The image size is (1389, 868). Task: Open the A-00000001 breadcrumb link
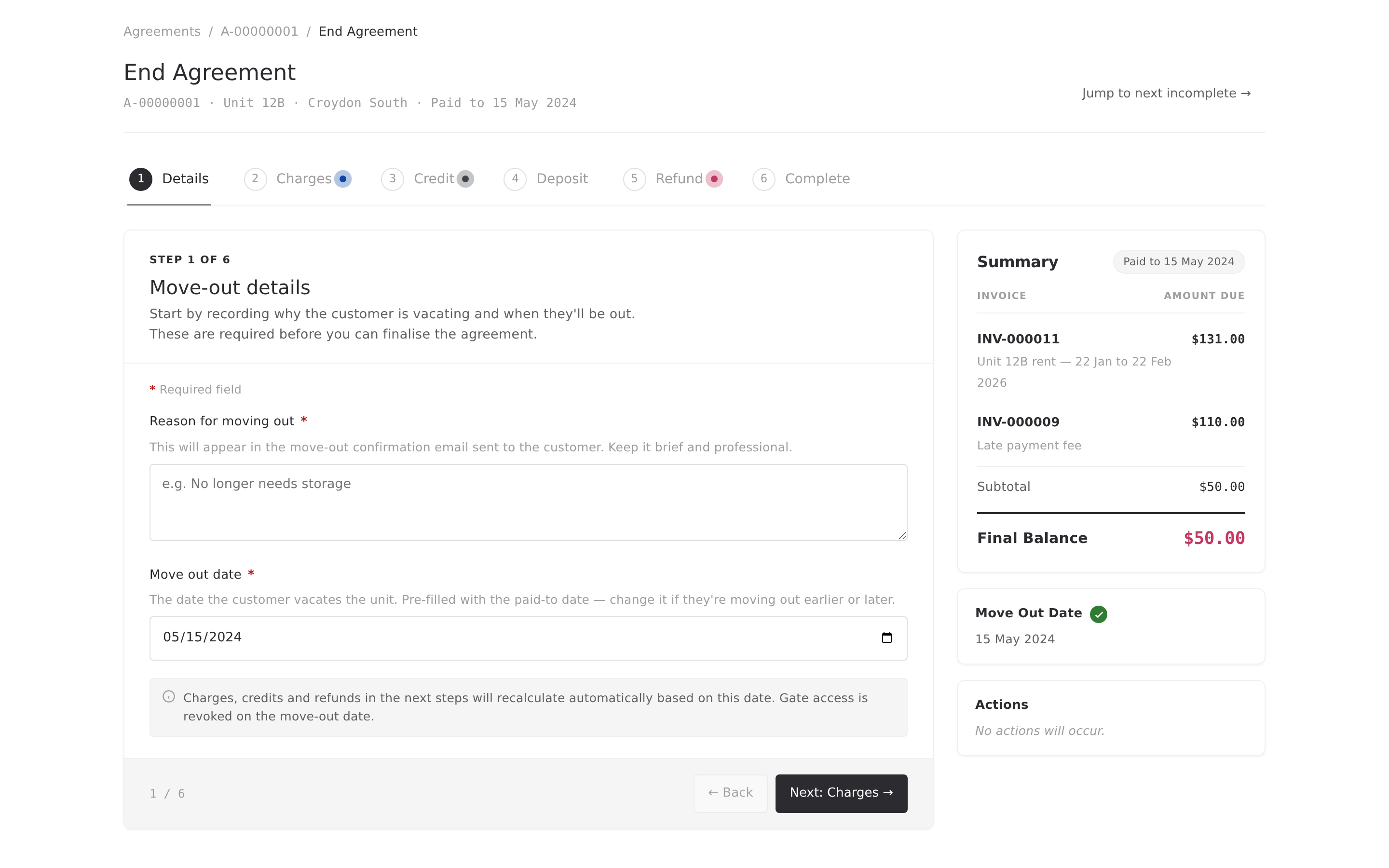point(259,31)
